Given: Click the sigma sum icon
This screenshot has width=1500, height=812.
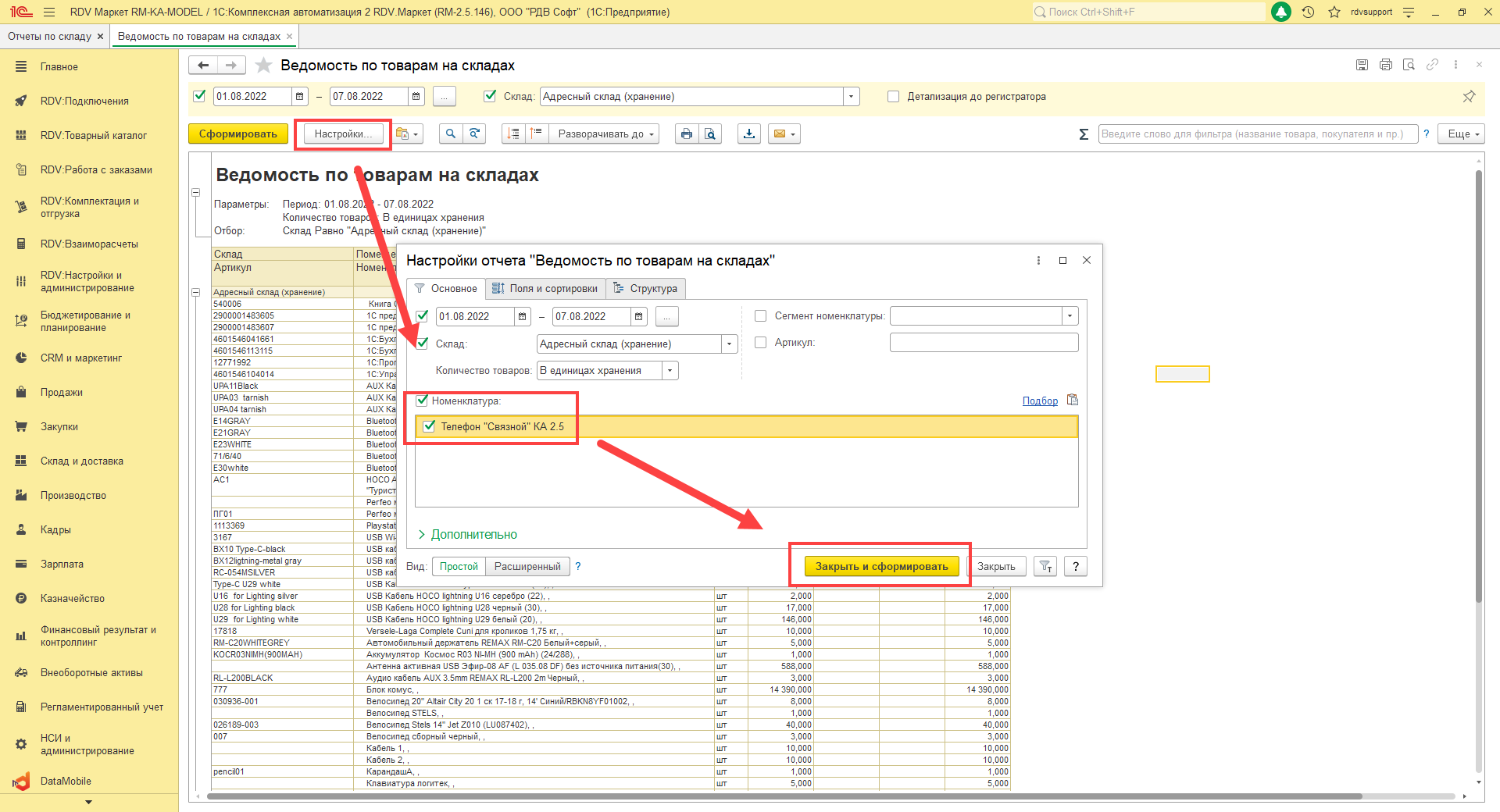Looking at the screenshot, I should coord(1084,134).
